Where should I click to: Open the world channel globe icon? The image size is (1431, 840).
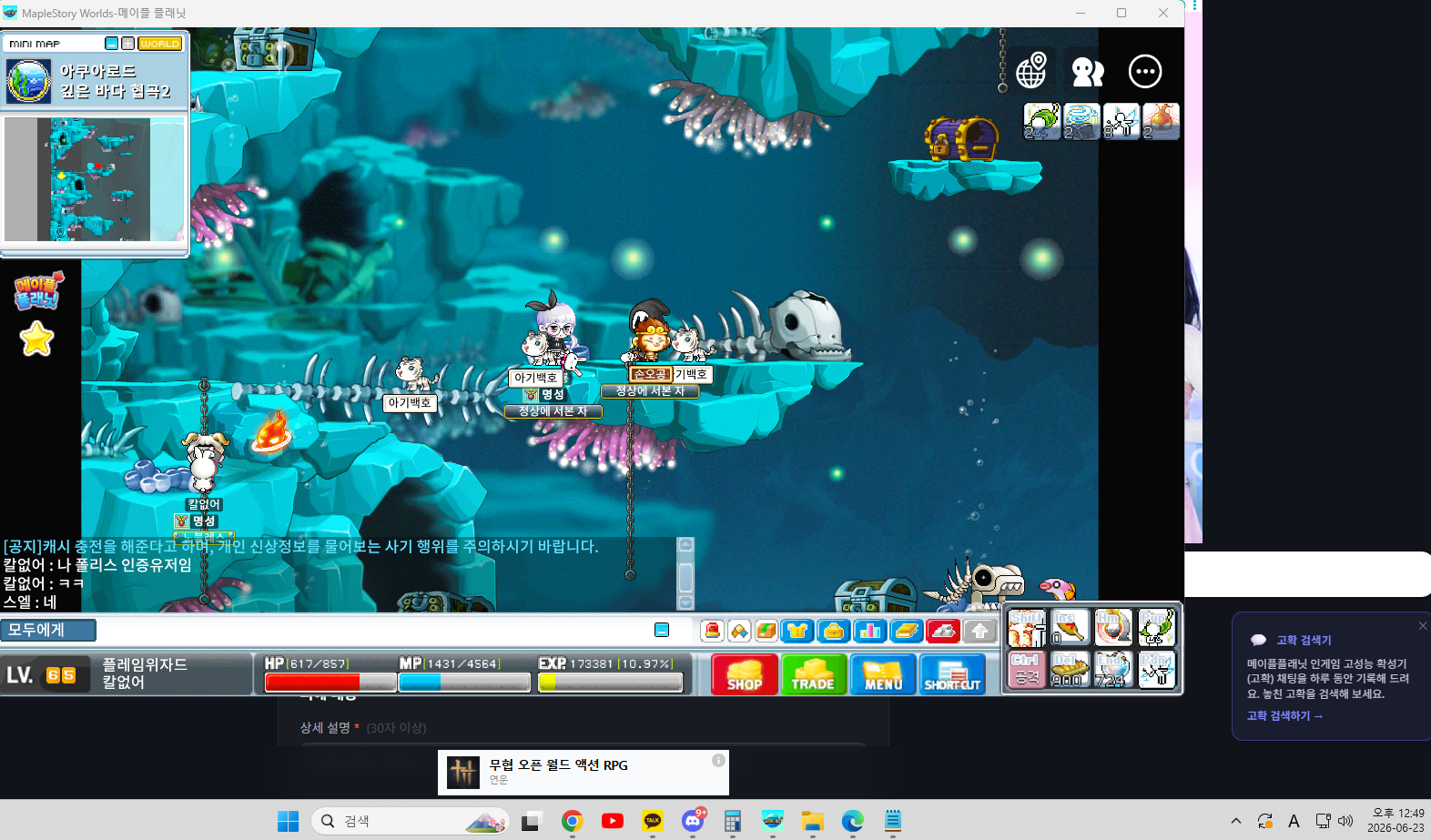(1031, 70)
